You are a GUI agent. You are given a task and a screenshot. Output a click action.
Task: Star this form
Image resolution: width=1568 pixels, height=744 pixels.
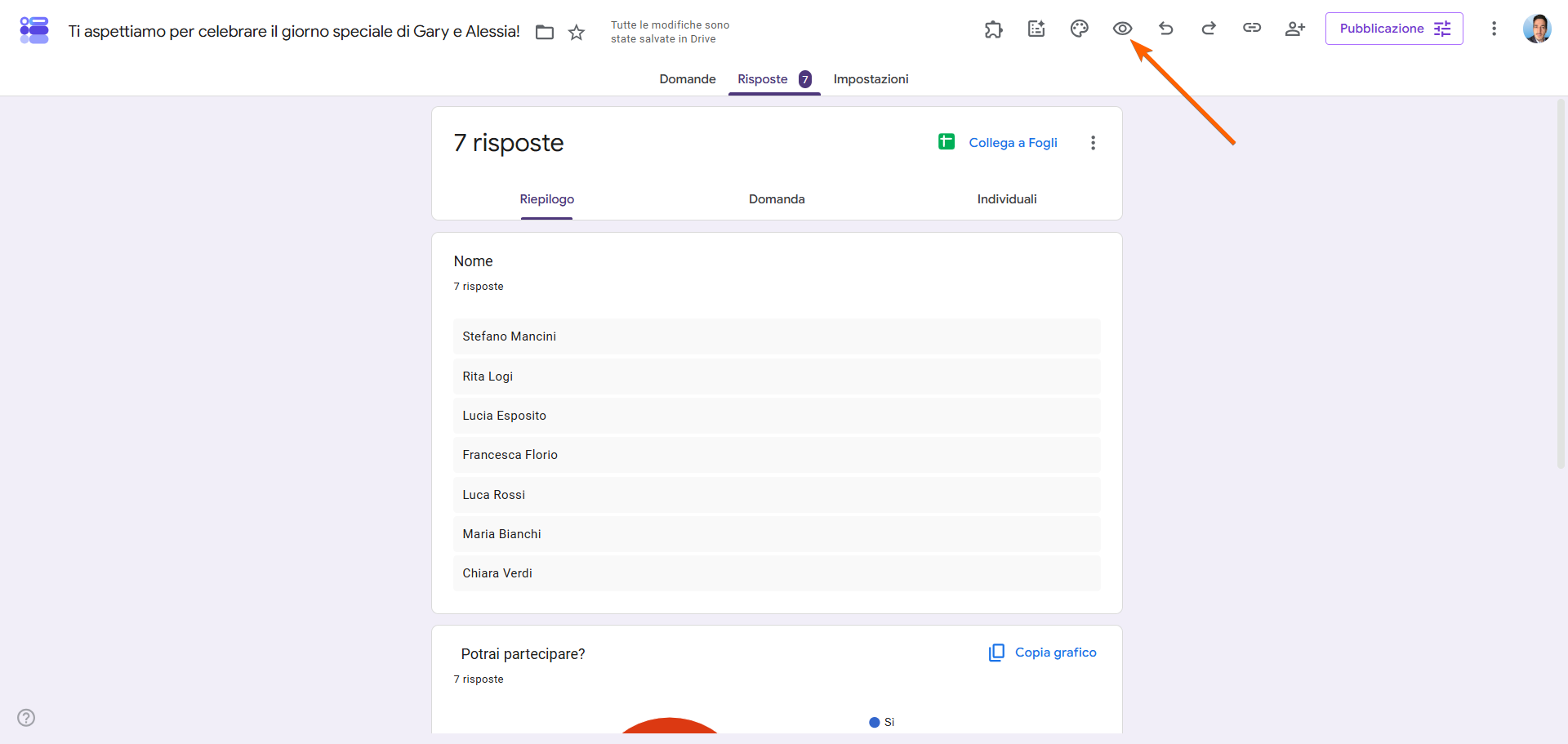pyautogui.click(x=577, y=32)
